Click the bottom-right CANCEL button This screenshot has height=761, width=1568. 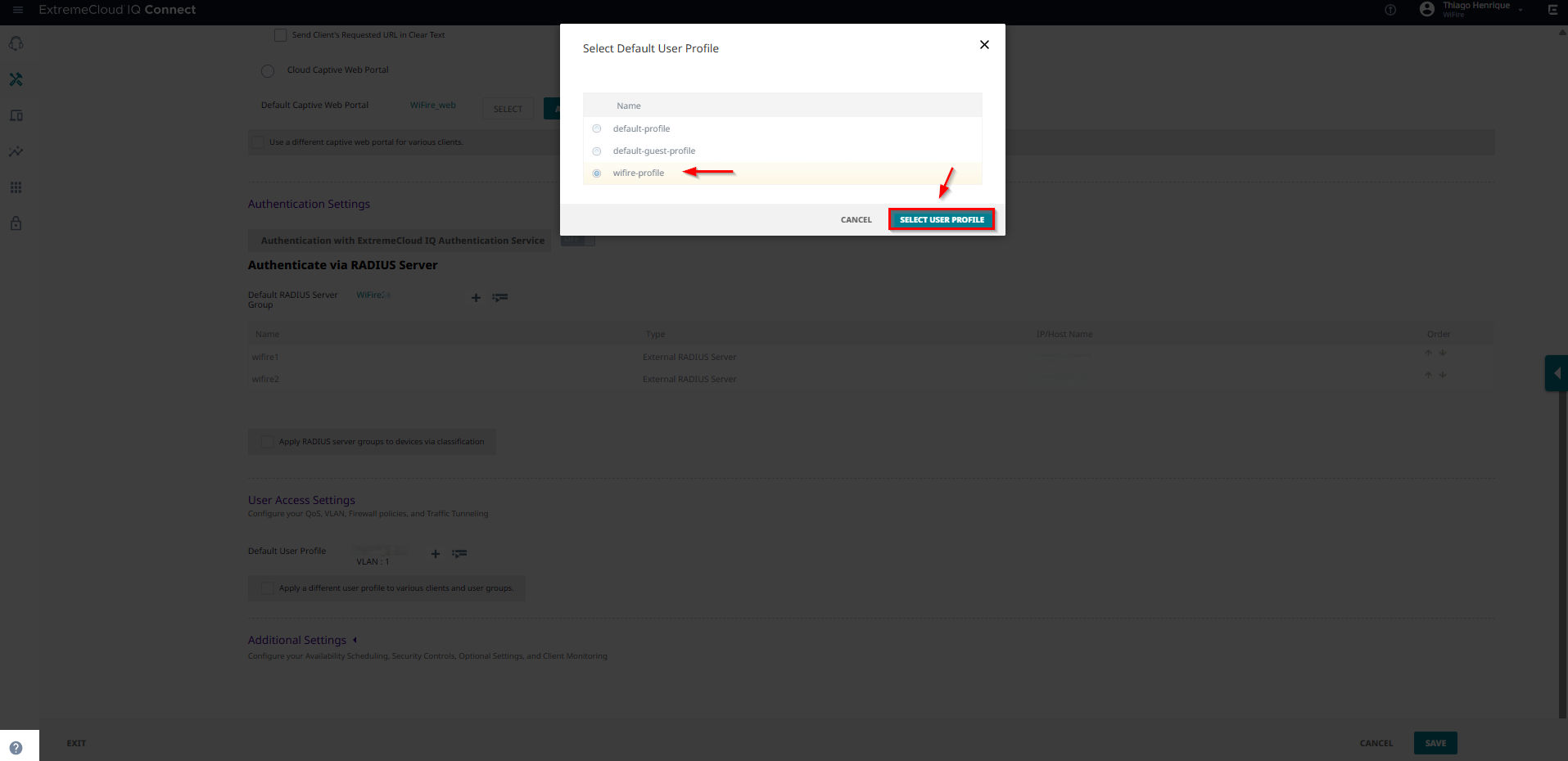tap(1376, 743)
